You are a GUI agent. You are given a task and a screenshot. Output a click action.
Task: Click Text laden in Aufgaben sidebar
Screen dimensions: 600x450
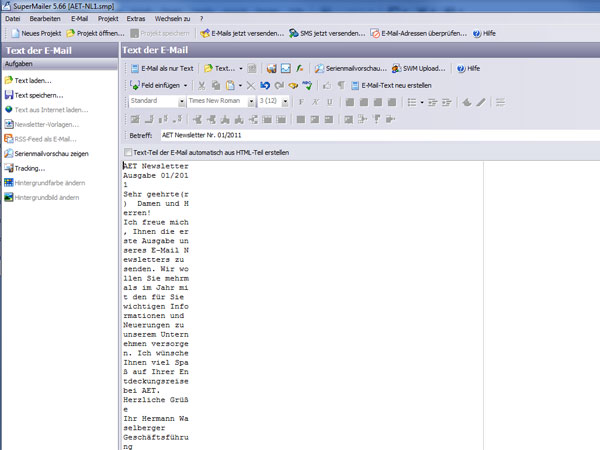click(28, 80)
